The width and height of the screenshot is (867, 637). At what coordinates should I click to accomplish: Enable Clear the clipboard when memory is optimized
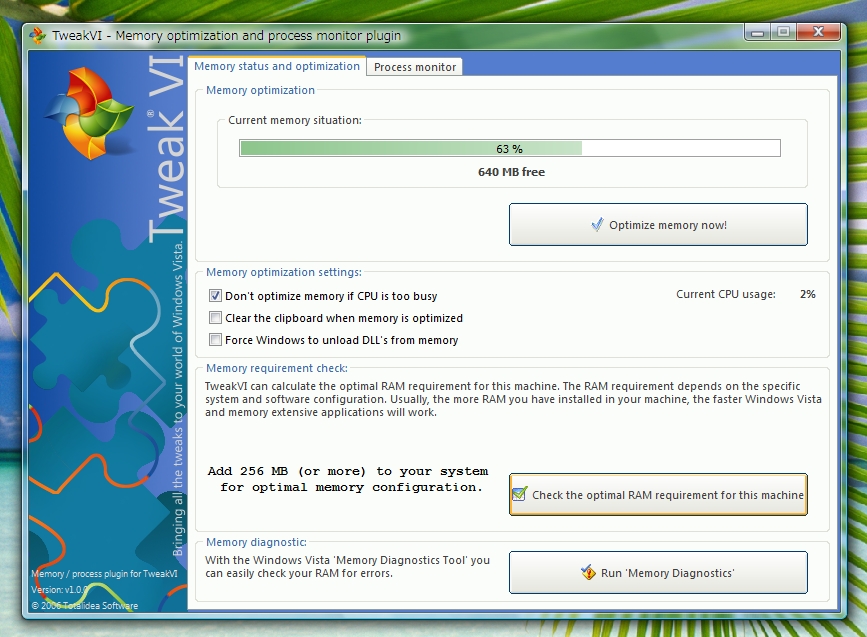[215, 318]
